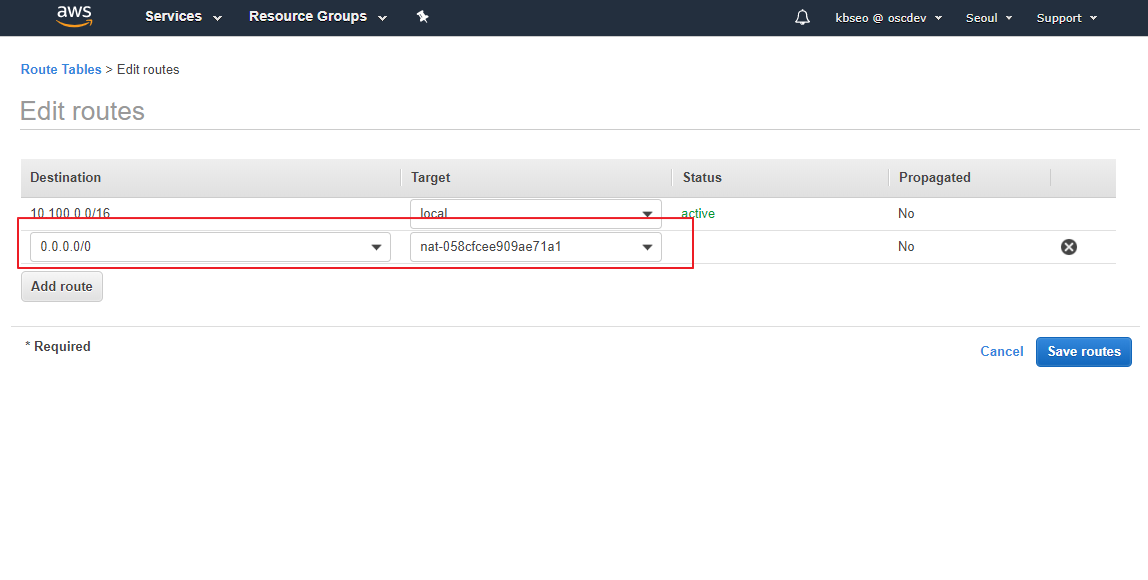
Task: Open the kbseo @ oscdev account menu
Action: click(889, 18)
